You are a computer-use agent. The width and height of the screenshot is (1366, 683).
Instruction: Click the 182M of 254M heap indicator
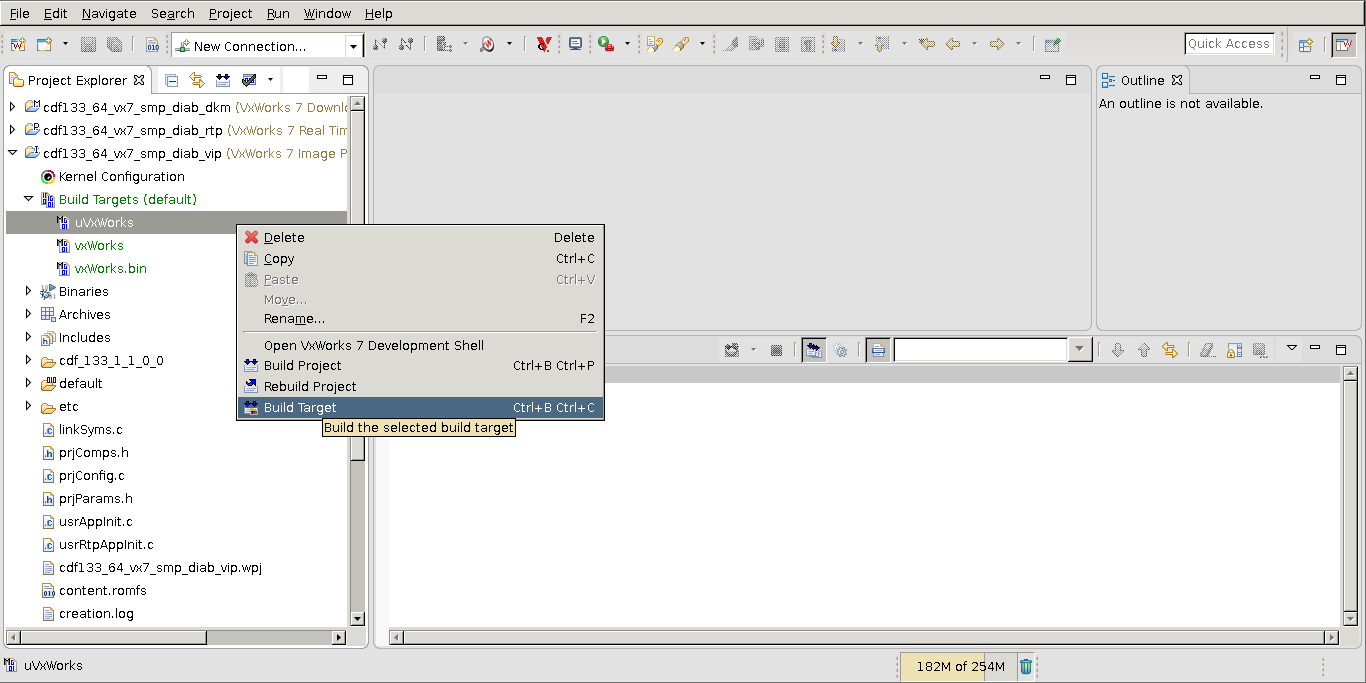[958, 667]
